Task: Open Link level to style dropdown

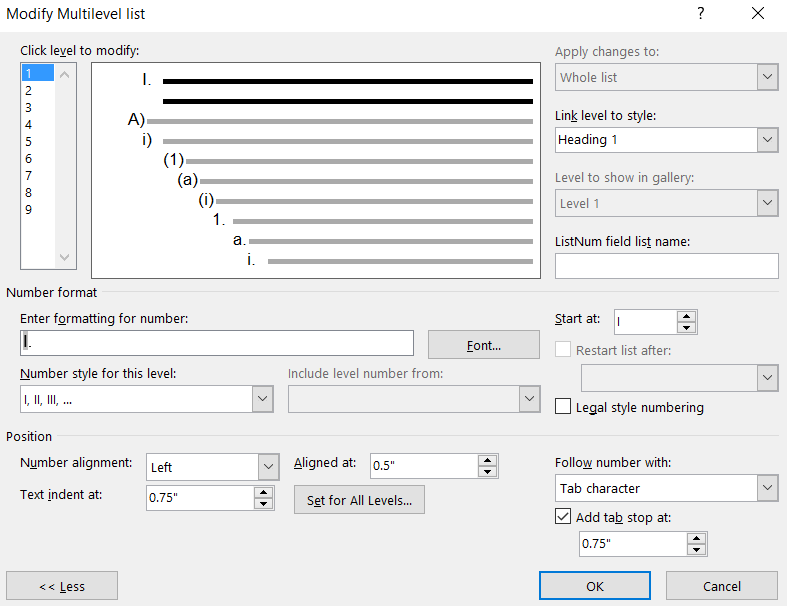Action: coord(767,140)
